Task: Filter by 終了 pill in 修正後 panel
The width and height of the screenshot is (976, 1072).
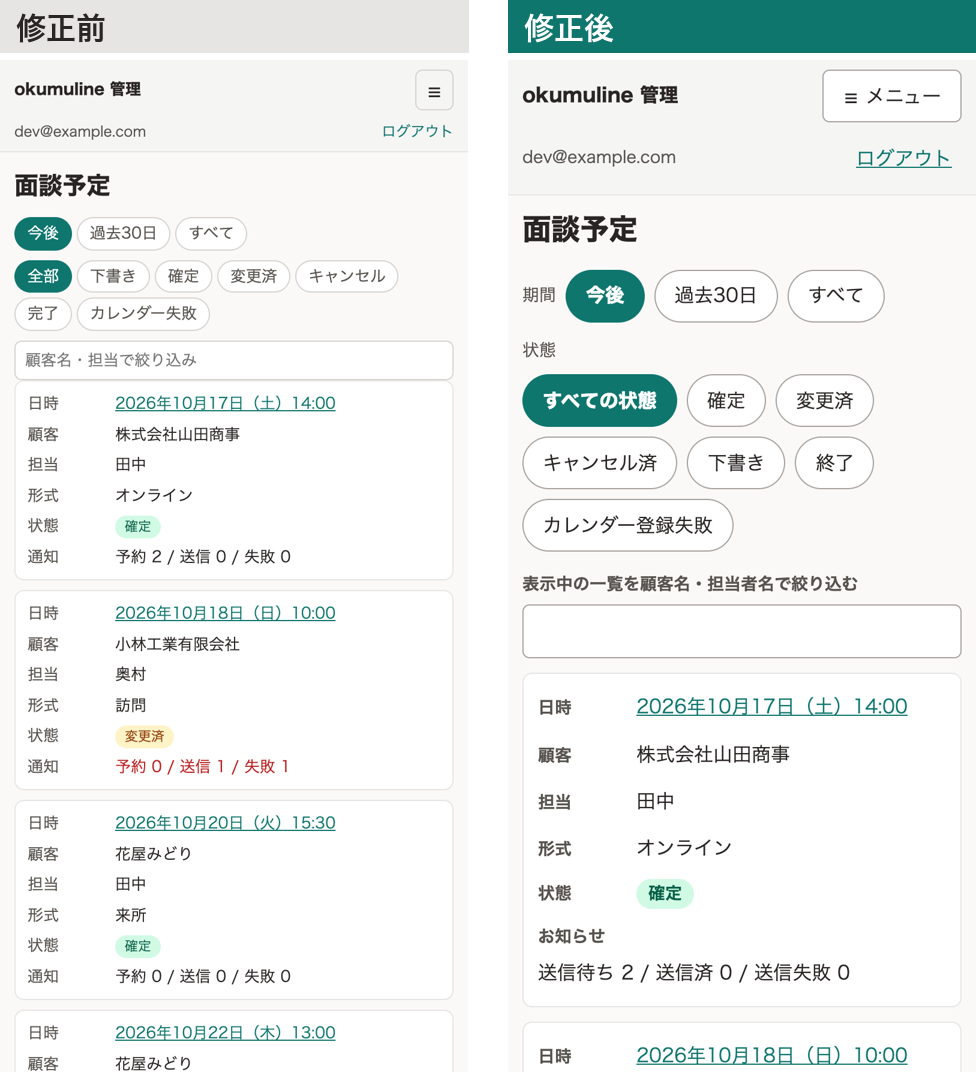Action: point(834,463)
